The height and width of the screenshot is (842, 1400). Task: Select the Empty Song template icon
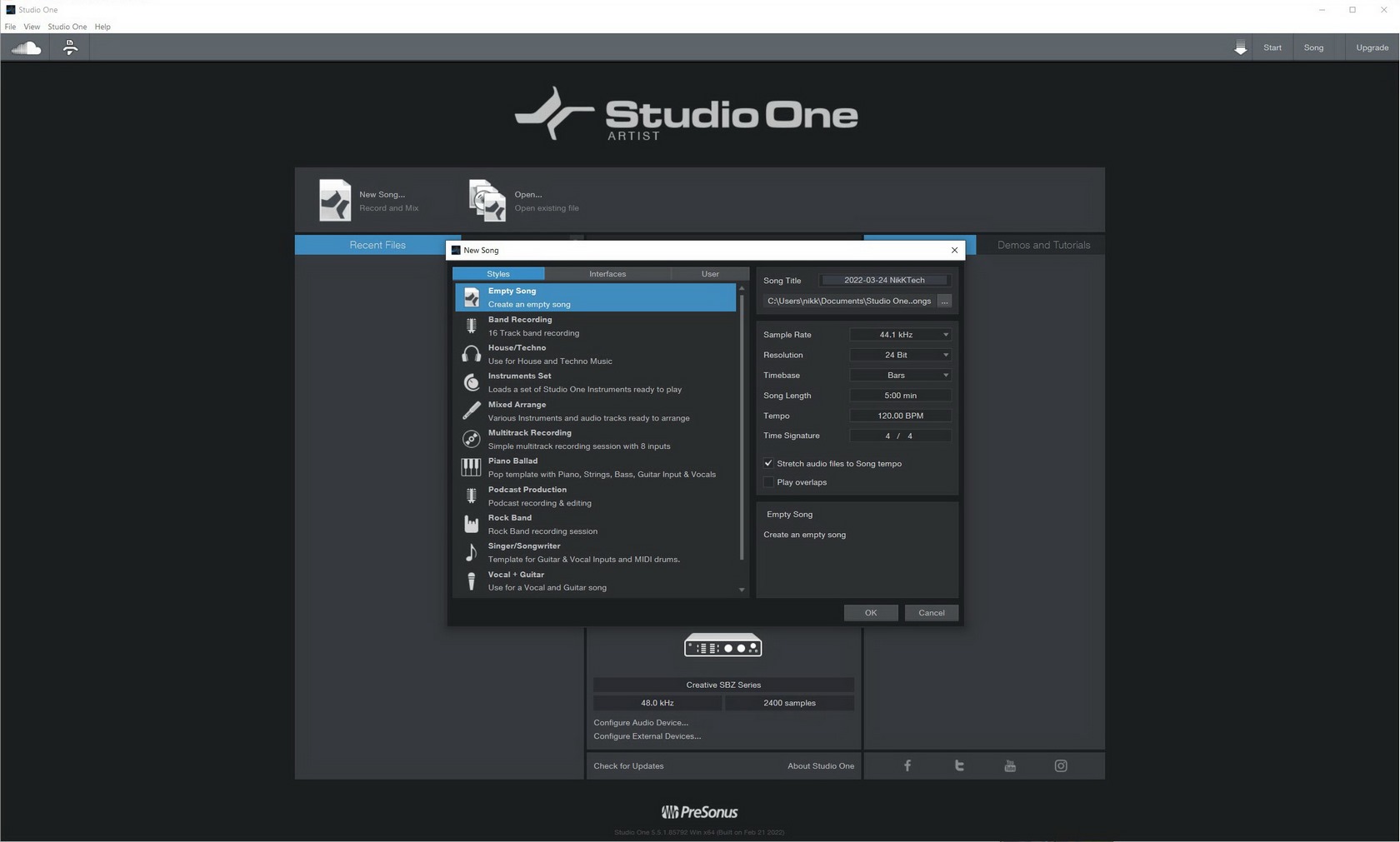pyautogui.click(x=472, y=297)
